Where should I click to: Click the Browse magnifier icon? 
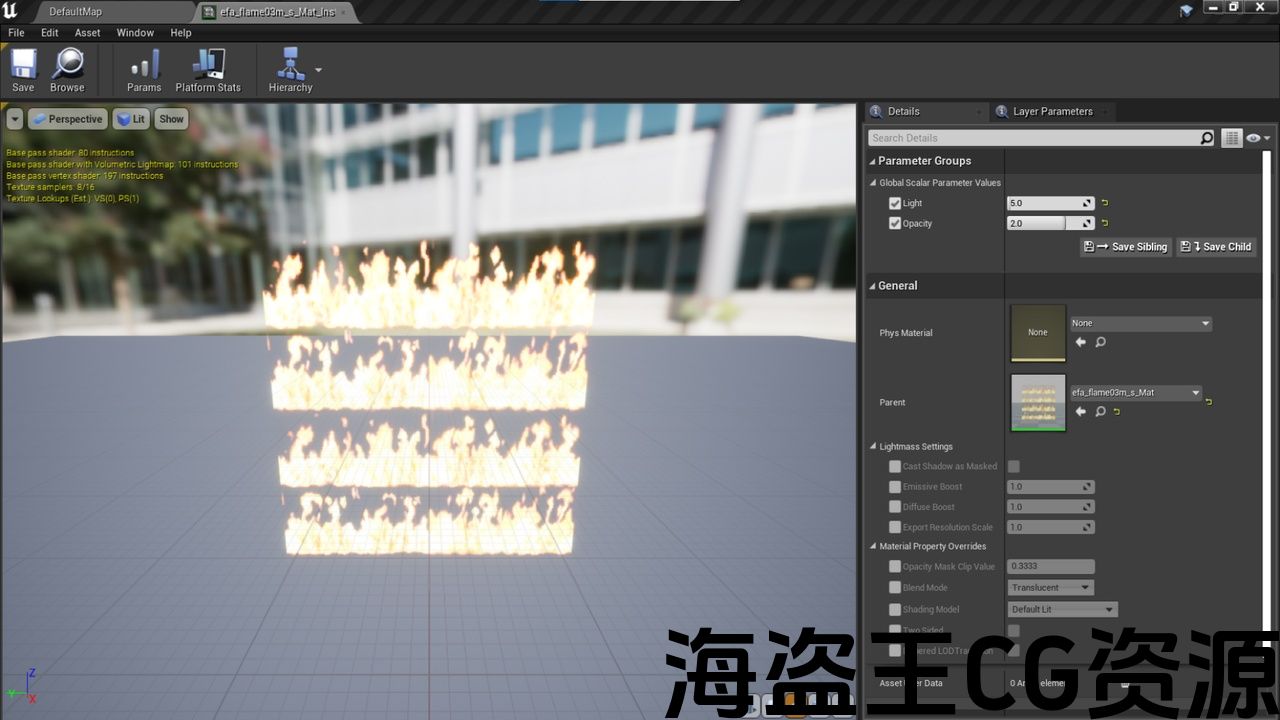(67, 66)
